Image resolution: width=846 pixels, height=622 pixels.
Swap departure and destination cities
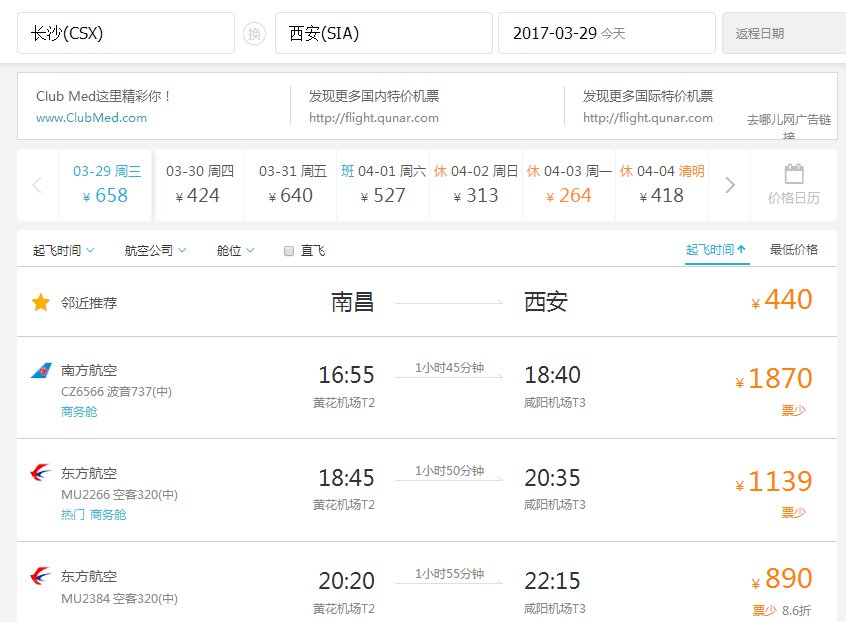[x=254, y=34]
